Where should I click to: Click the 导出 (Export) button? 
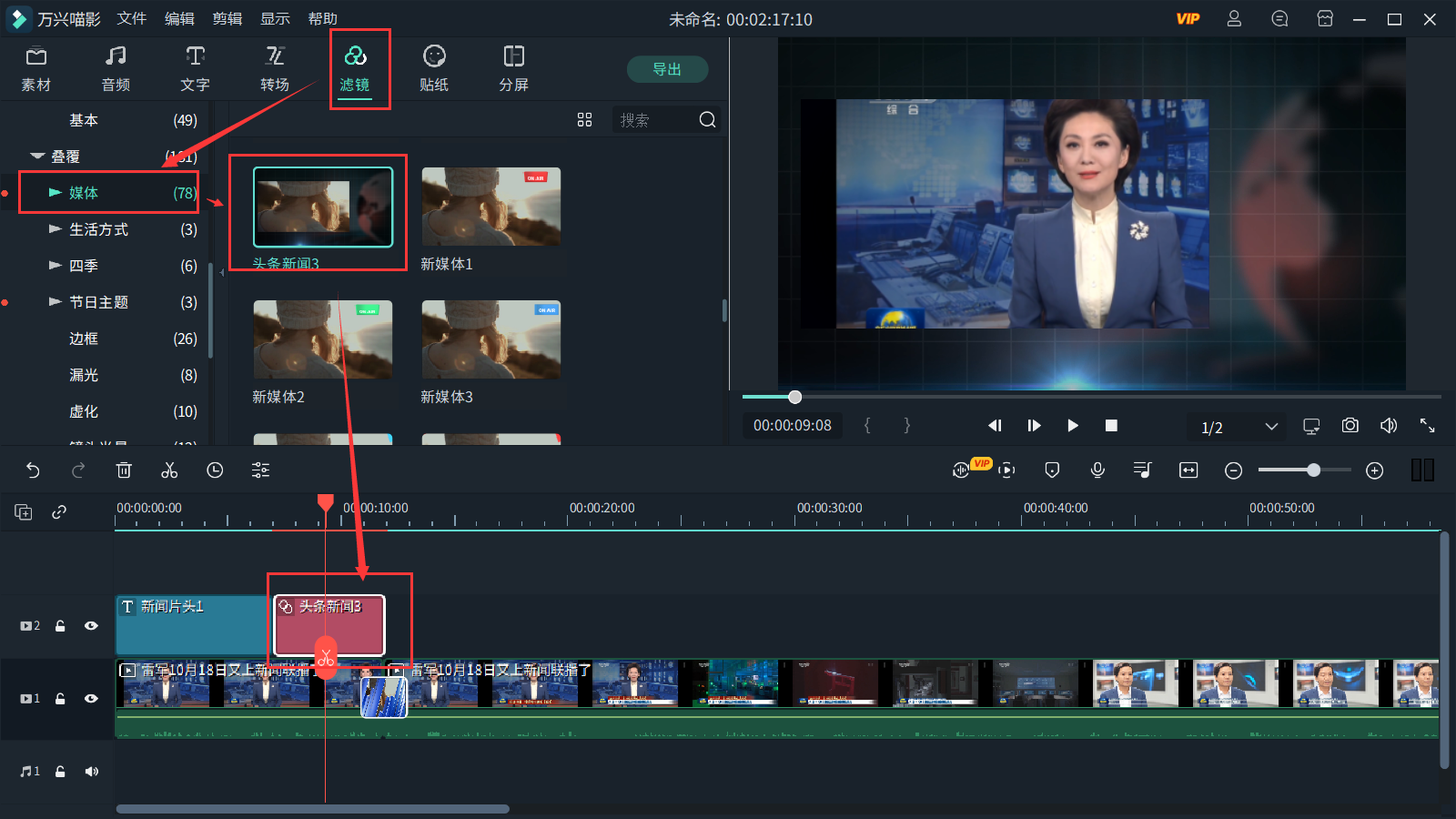(667, 69)
